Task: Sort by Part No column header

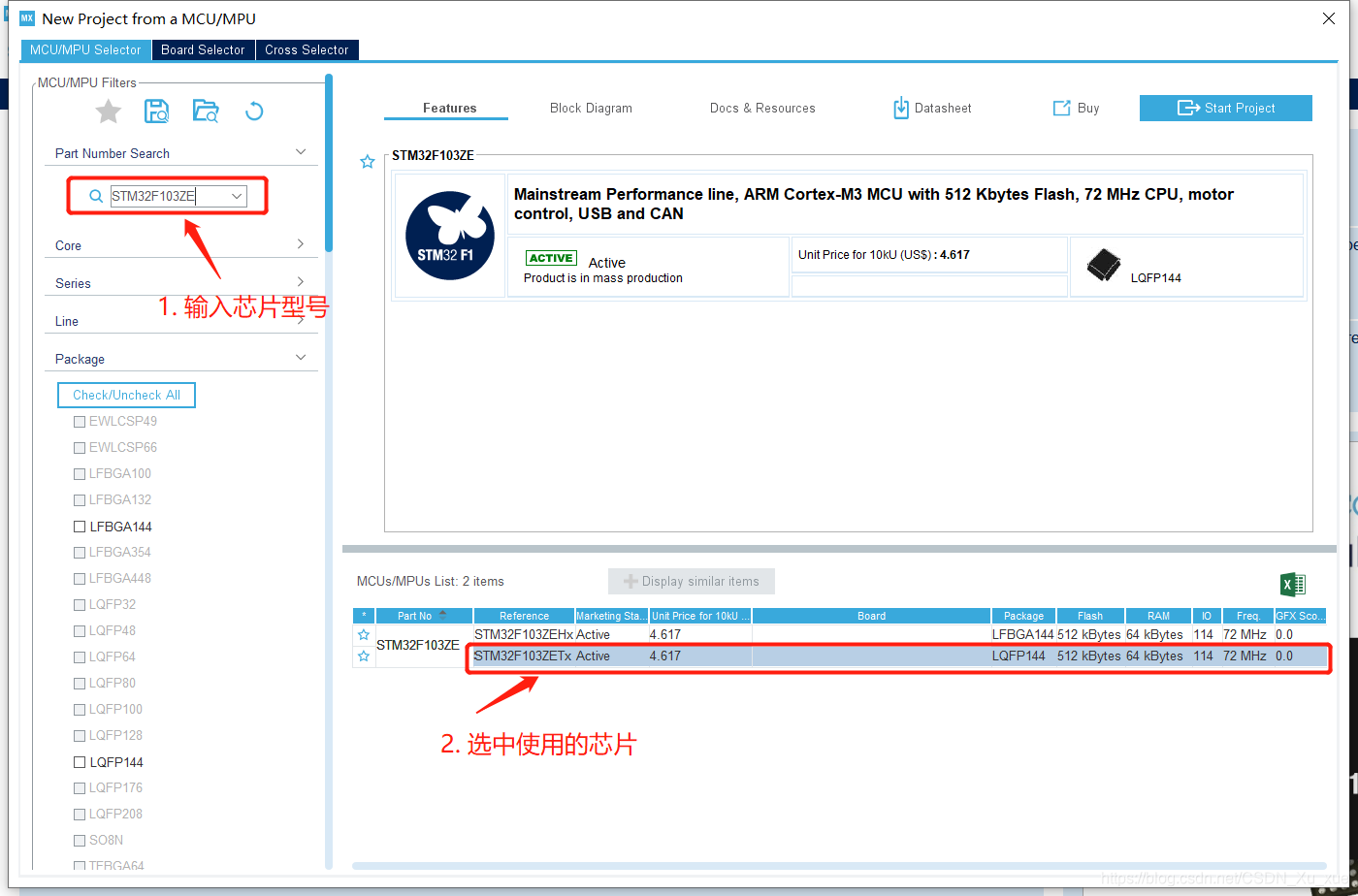Action: coord(424,616)
